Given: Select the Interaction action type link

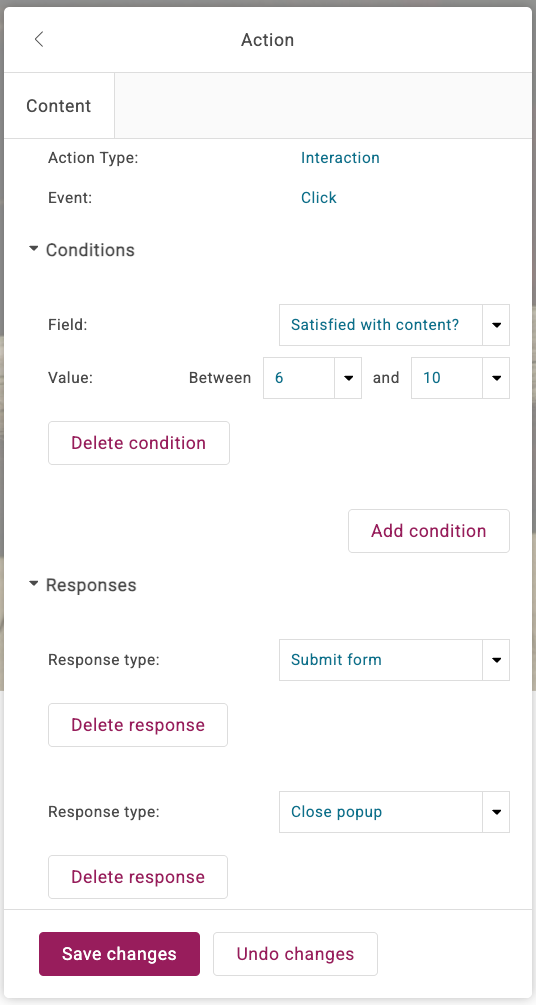Looking at the screenshot, I should click(x=340, y=158).
